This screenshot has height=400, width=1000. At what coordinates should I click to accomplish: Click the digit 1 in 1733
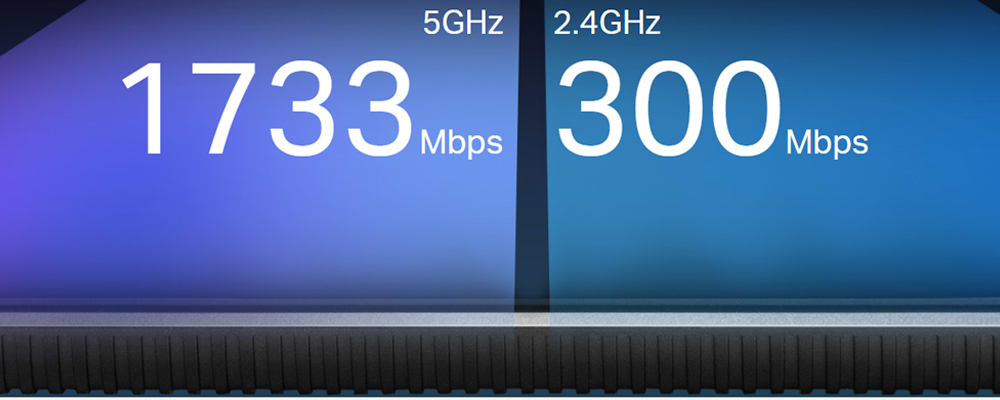point(145,109)
